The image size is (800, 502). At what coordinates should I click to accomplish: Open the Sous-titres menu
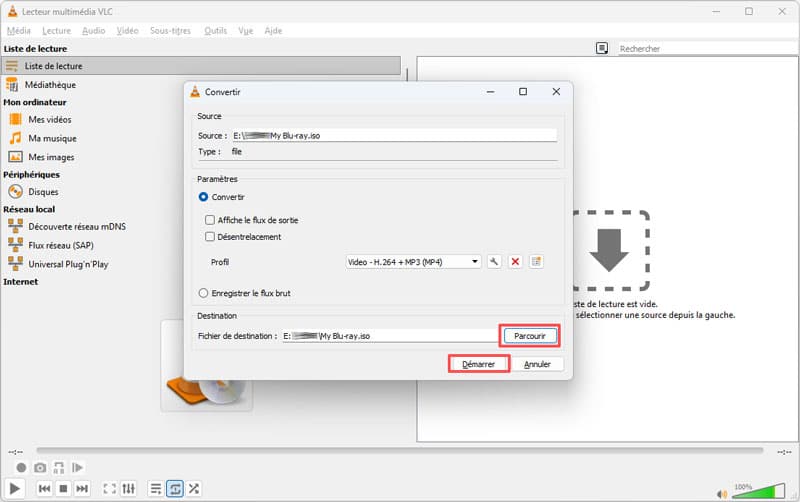coord(170,31)
